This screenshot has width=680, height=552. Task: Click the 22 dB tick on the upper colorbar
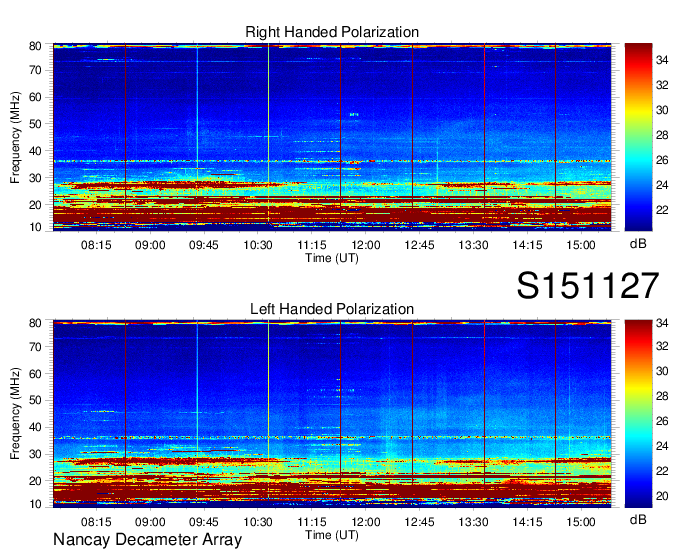pyautogui.click(x=662, y=210)
